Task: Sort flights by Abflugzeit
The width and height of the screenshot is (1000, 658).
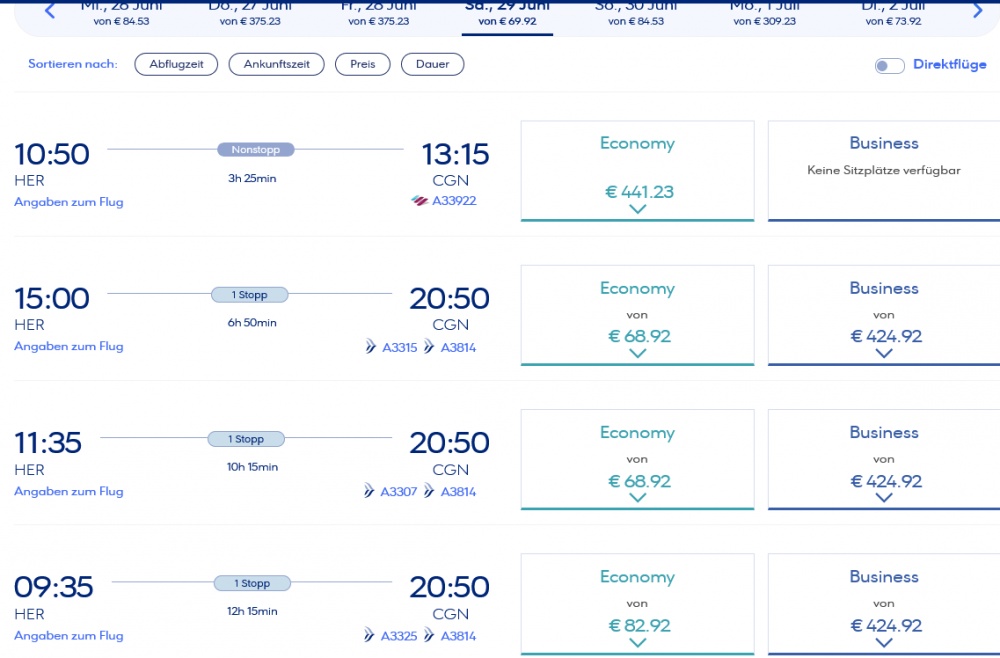Action: pyautogui.click(x=176, y=64)
